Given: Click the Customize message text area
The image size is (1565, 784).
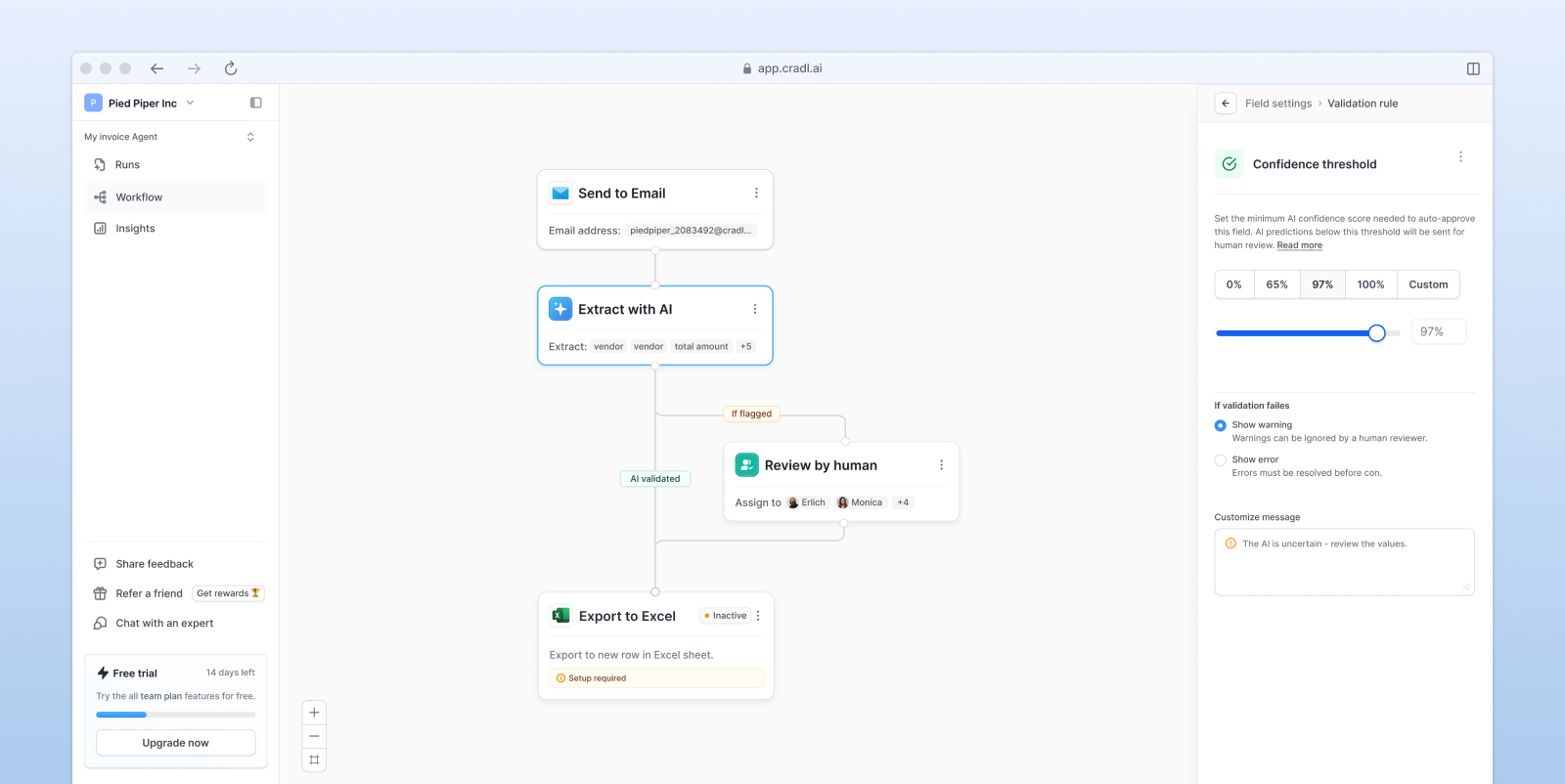Looking at the screenshot, I should [1344, 562].
